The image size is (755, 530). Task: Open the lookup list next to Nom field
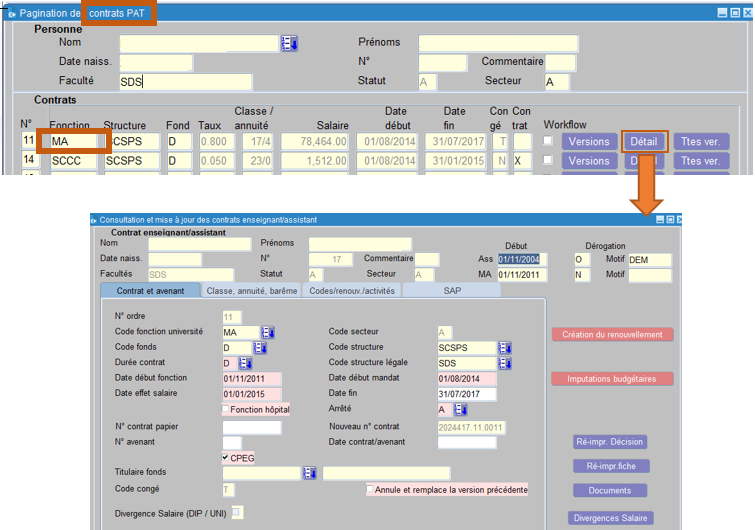[290, 43]
